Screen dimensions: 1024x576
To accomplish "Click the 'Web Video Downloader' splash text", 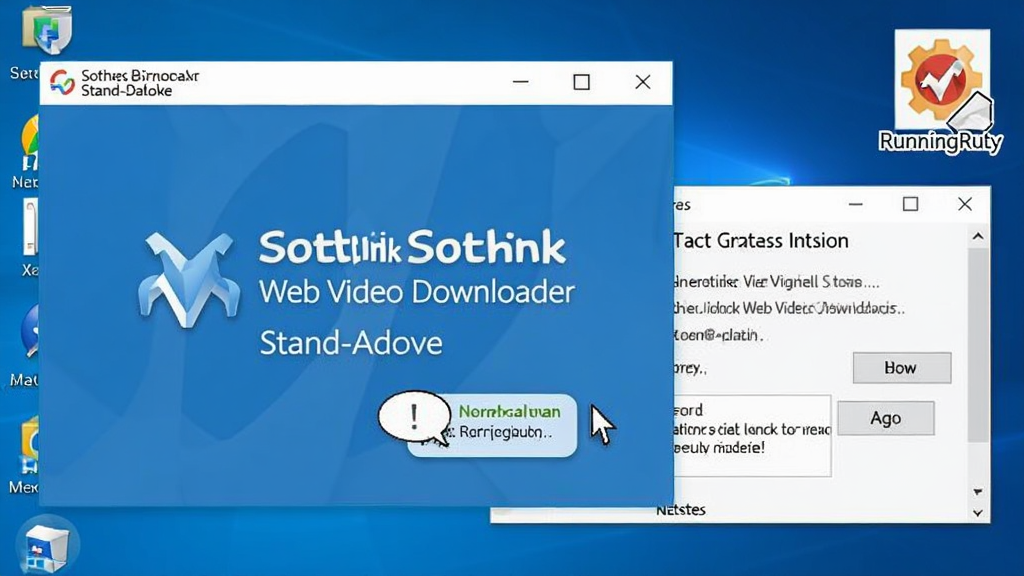I will coord(417,292).
